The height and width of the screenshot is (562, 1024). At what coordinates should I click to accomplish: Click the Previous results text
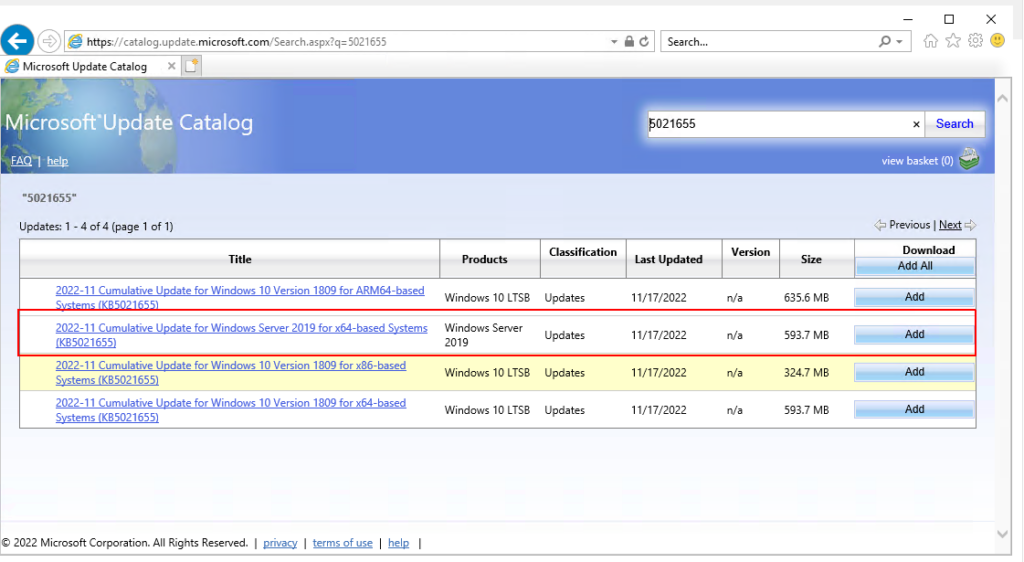(909, 225)
